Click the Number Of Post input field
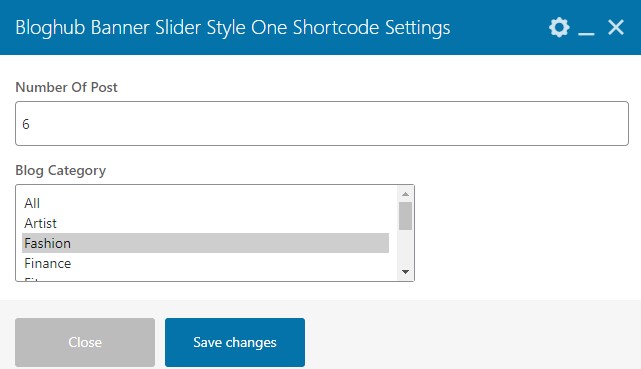Viewport: 641px width, 369px height. tap(322, 123)
